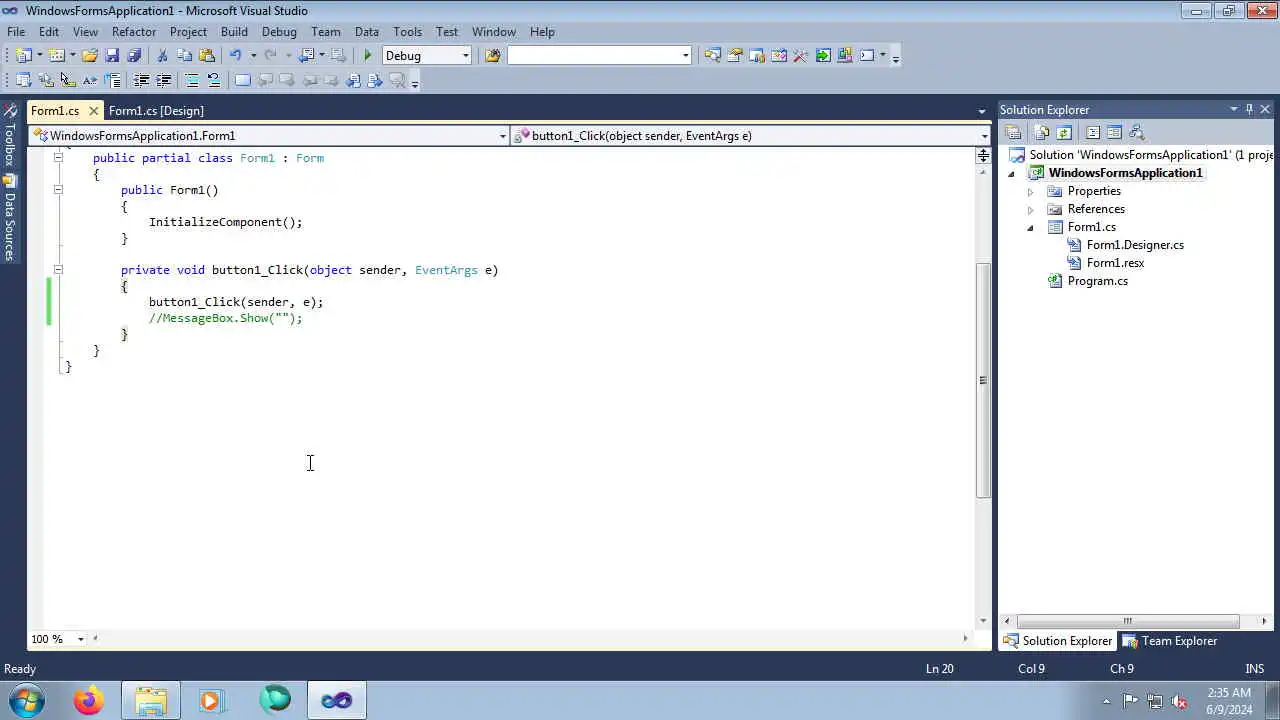Click the editor horizontal scrollbar track

(530, 639)
